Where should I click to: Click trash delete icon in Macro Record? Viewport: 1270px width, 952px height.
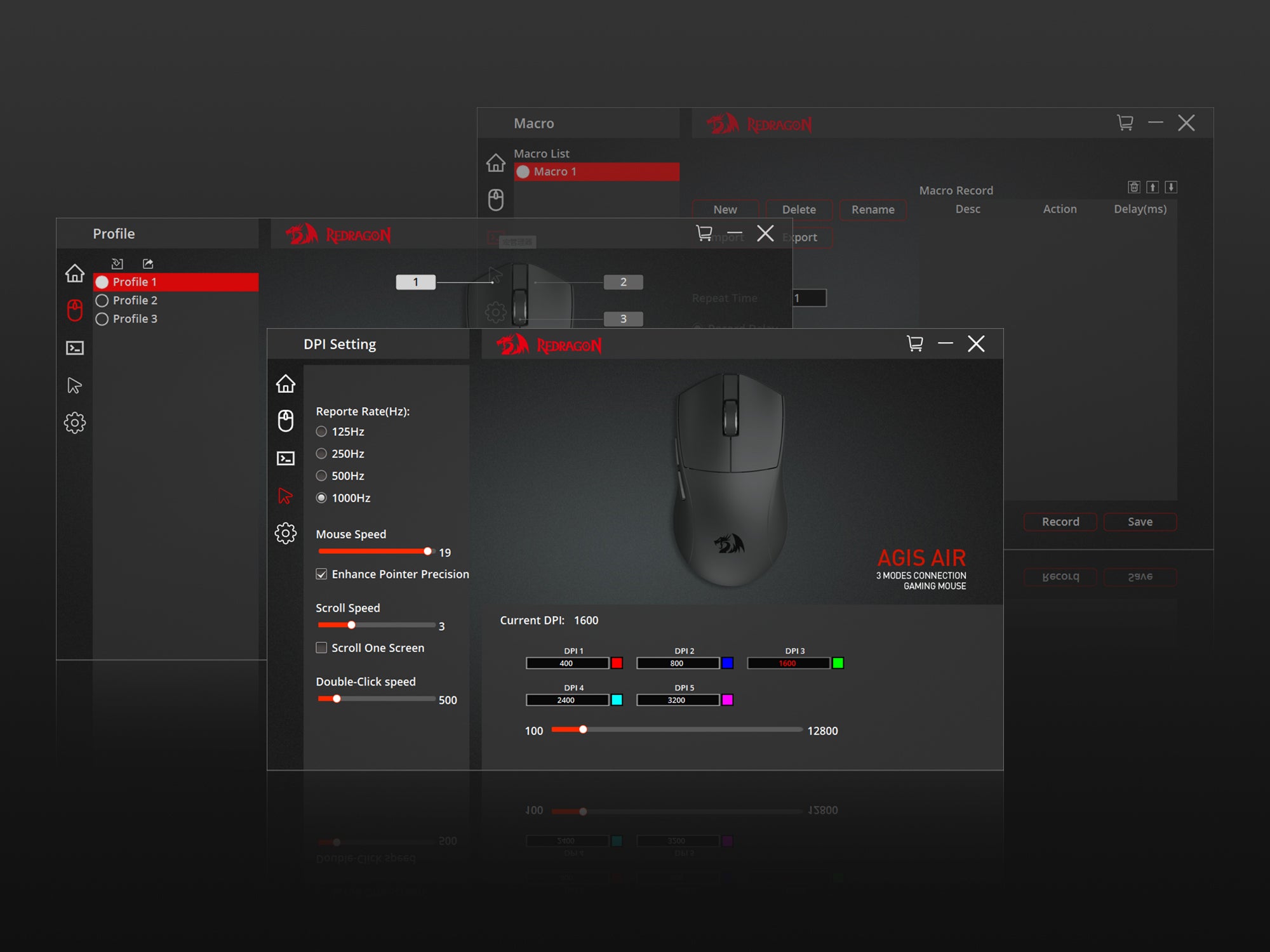click(x=1134, y=187)
